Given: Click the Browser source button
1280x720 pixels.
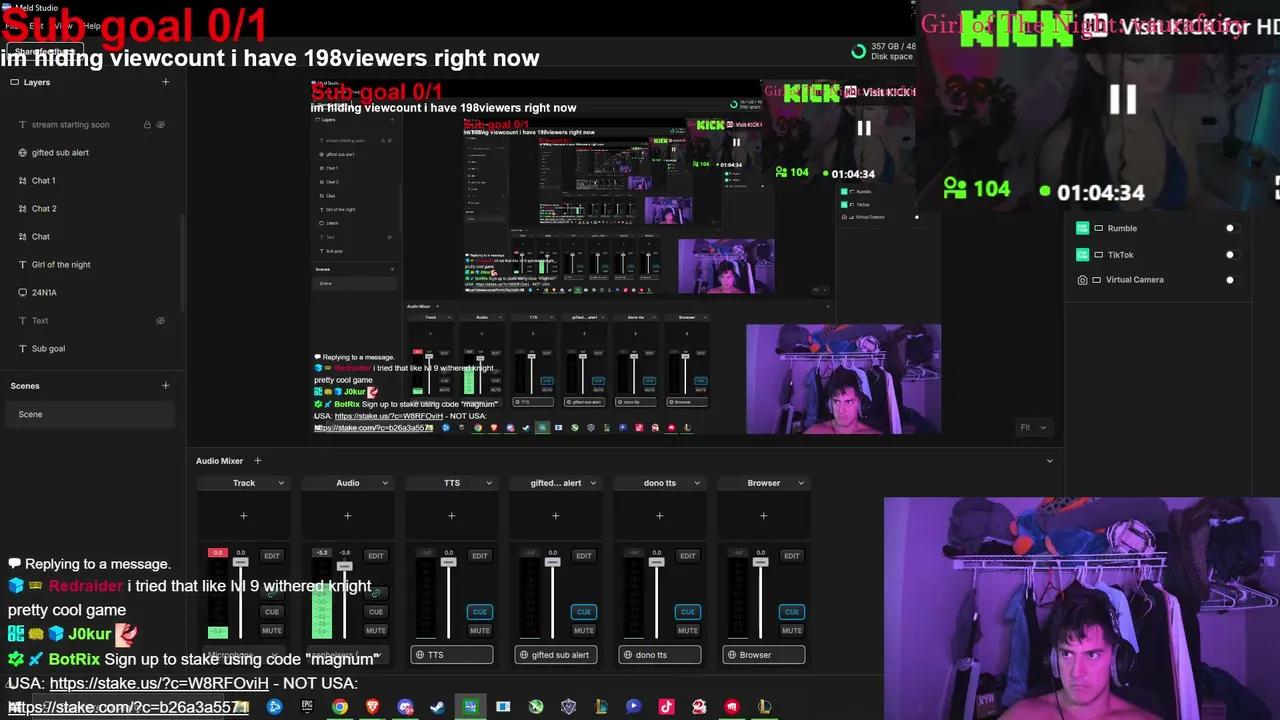Looking at the screenshot, I should pyautogui.click(x=763, y=655).
